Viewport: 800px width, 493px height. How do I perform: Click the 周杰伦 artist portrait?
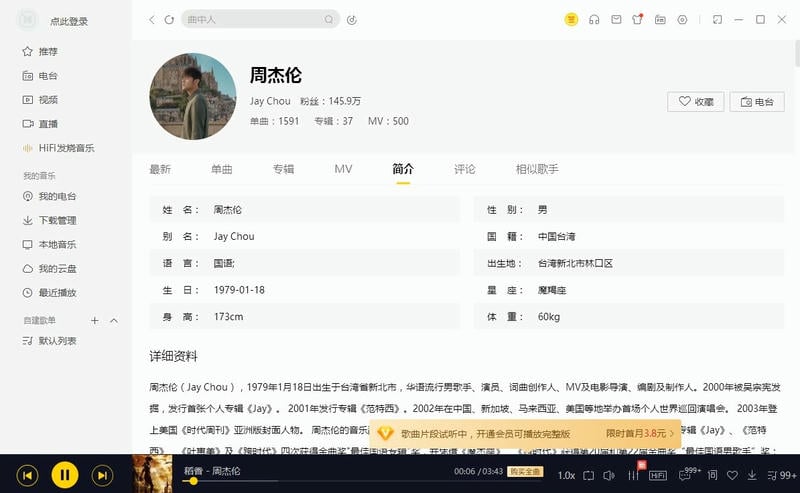point(193,96)
